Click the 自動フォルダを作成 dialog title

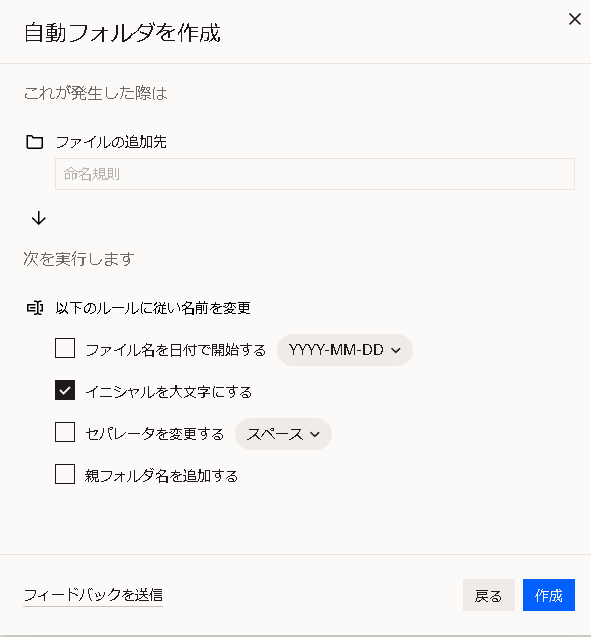[123, 33]
